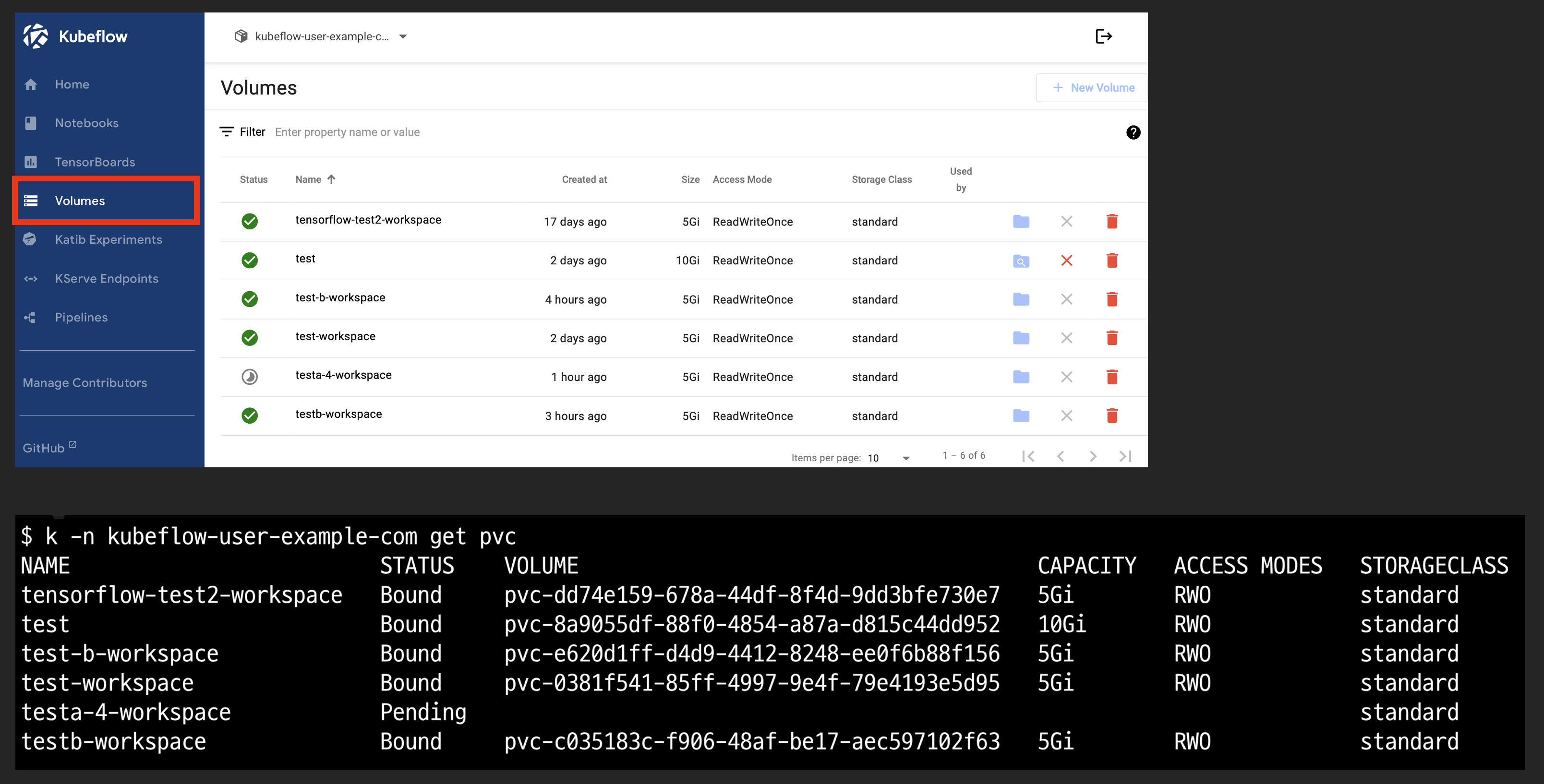The height and width of the screenshot is (784, 1544).
Task: Open Katib Experiments page
Action: [x=108, y=239]
